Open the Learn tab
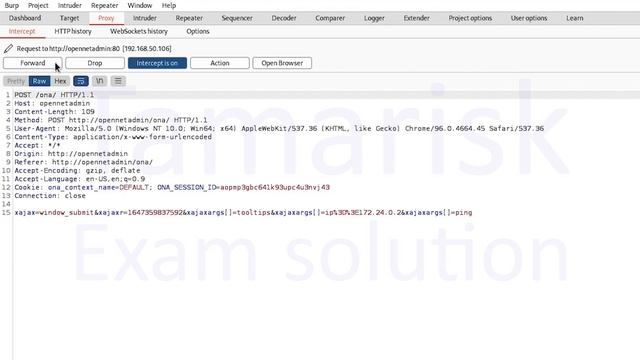The width and height of the screenshot is (640, 360). [x=575, y=18]
